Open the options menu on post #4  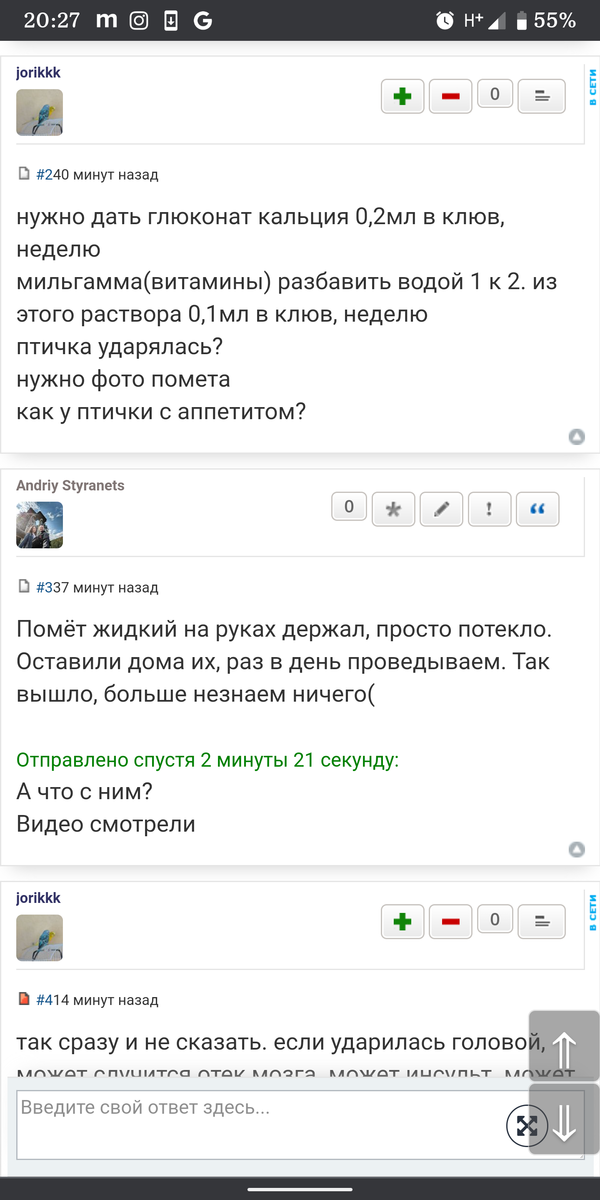[542, 921]
